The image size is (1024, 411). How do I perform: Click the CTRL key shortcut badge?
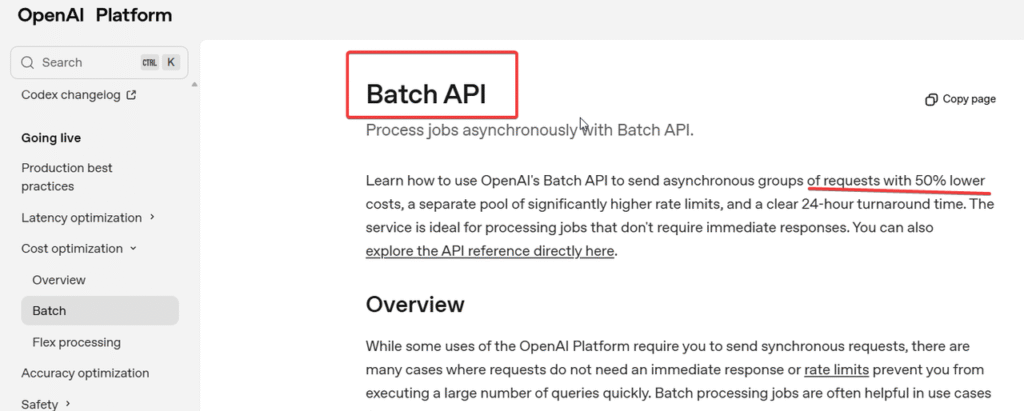coord(149,62)
